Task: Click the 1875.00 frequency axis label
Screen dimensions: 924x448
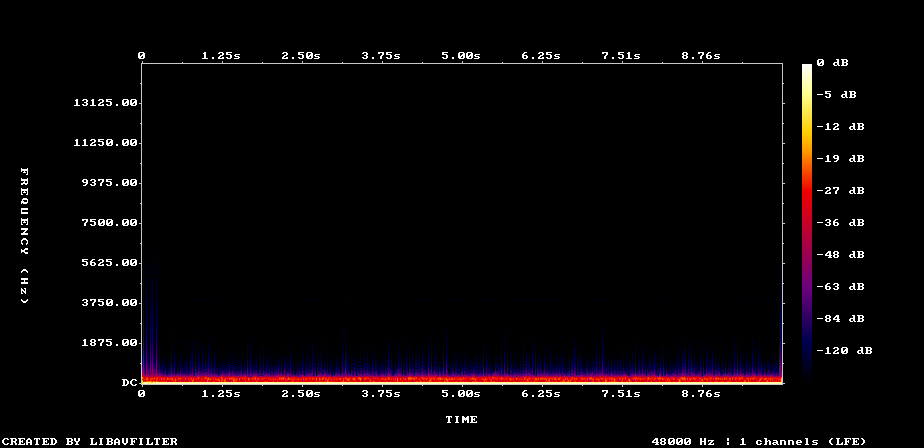Action: tap(109, 343)
